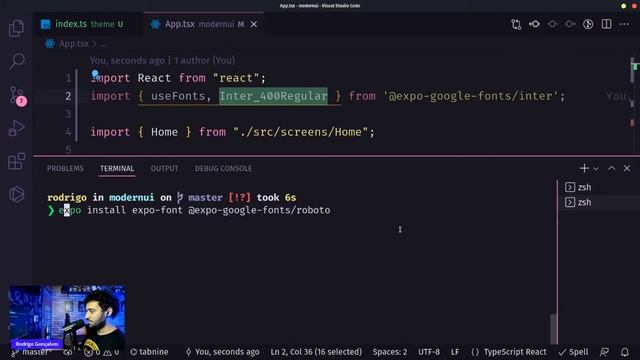This screenshot has height=360, width=640.
Task: Expand the new terminal launch profile dropdown
Action: pos(596,169)
